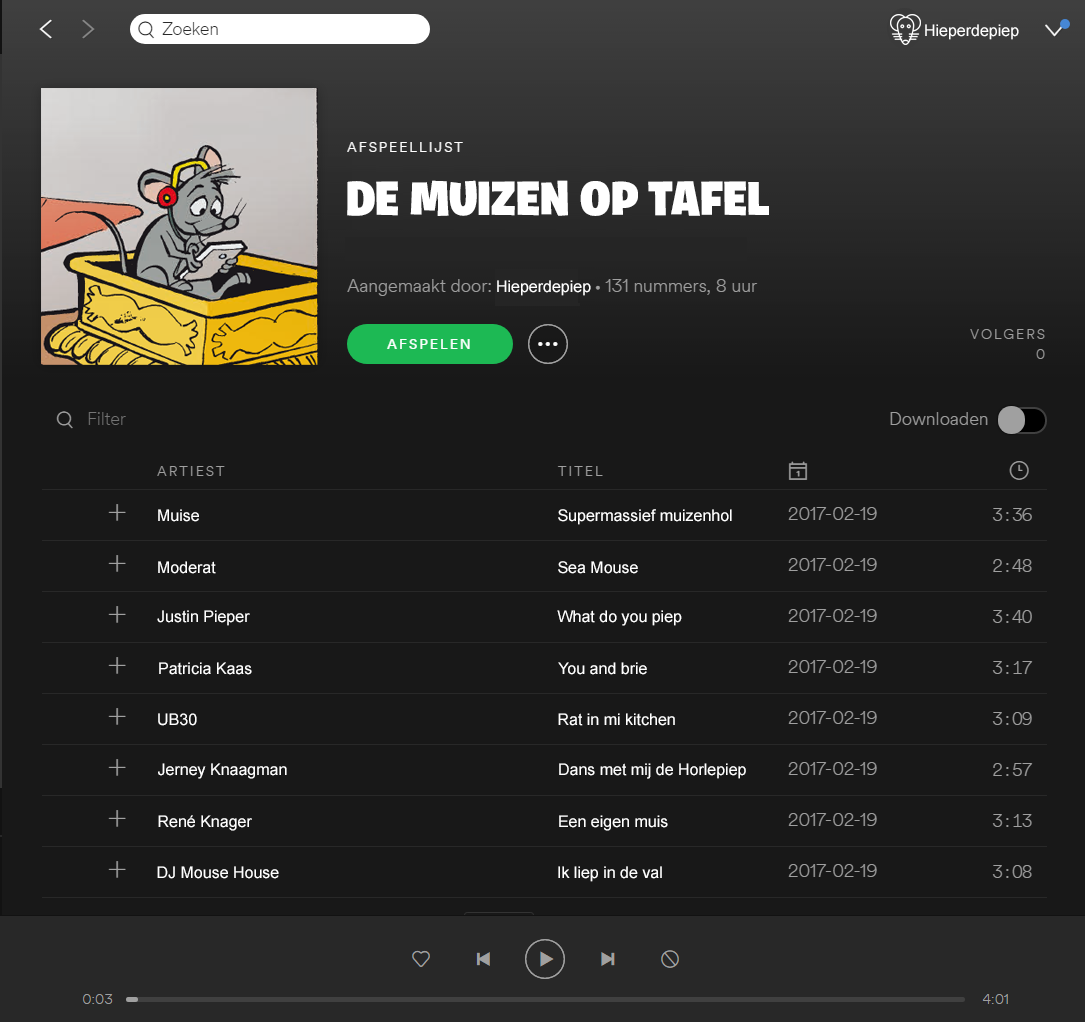
Task: Open the Hieperdepiep account dropdown arrow
Action: (x=1054, y=30)
